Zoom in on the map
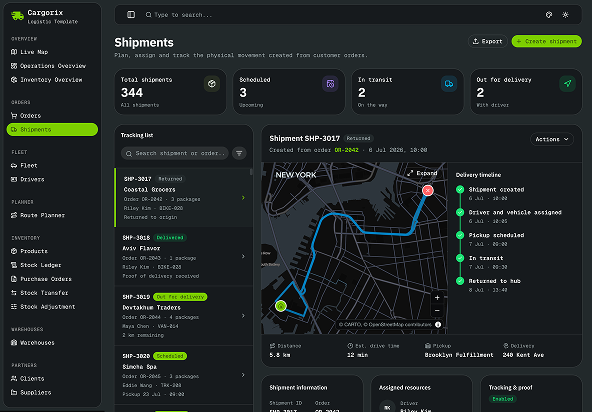The width and height of the screenshot is (592, 412). 437,298
